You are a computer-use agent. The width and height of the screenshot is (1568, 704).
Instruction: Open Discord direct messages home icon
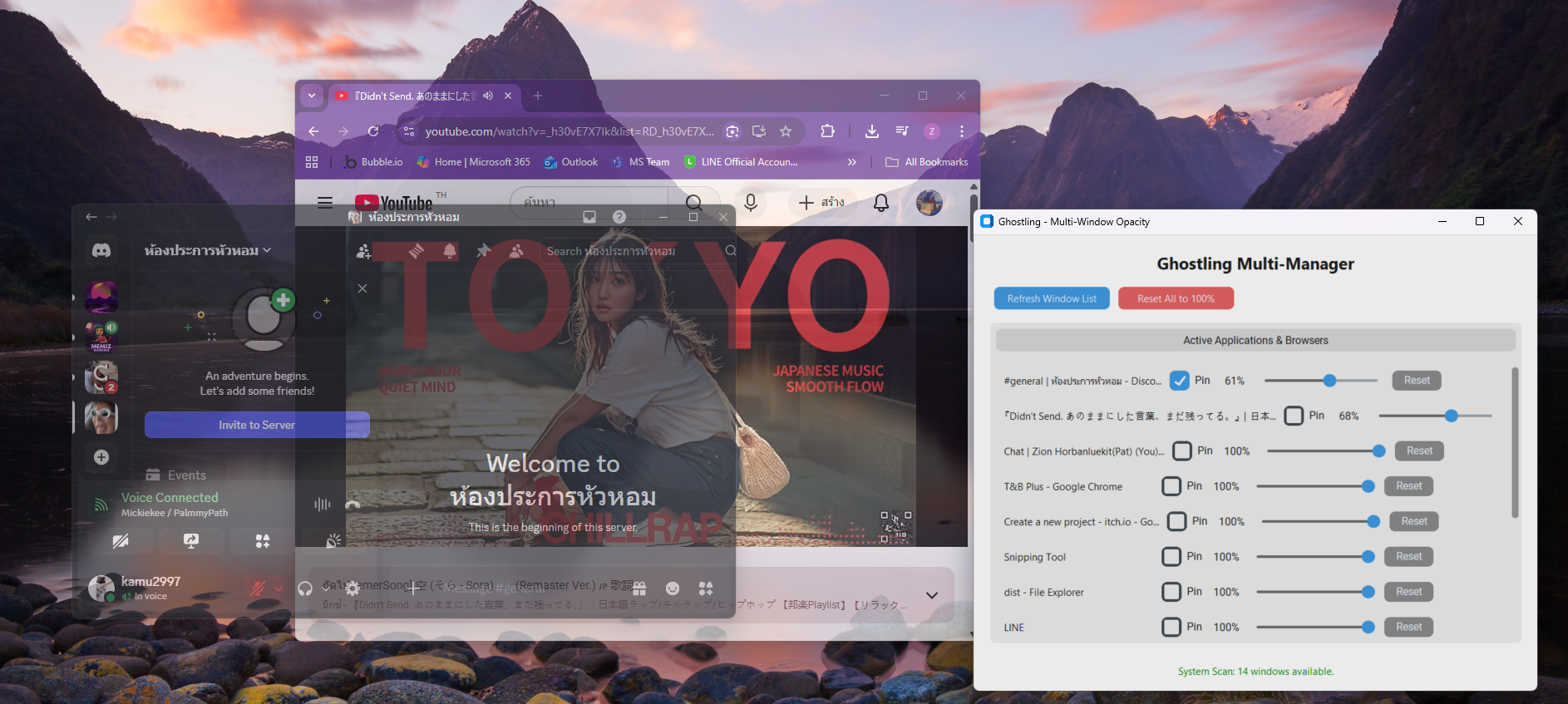click(101, 250)
